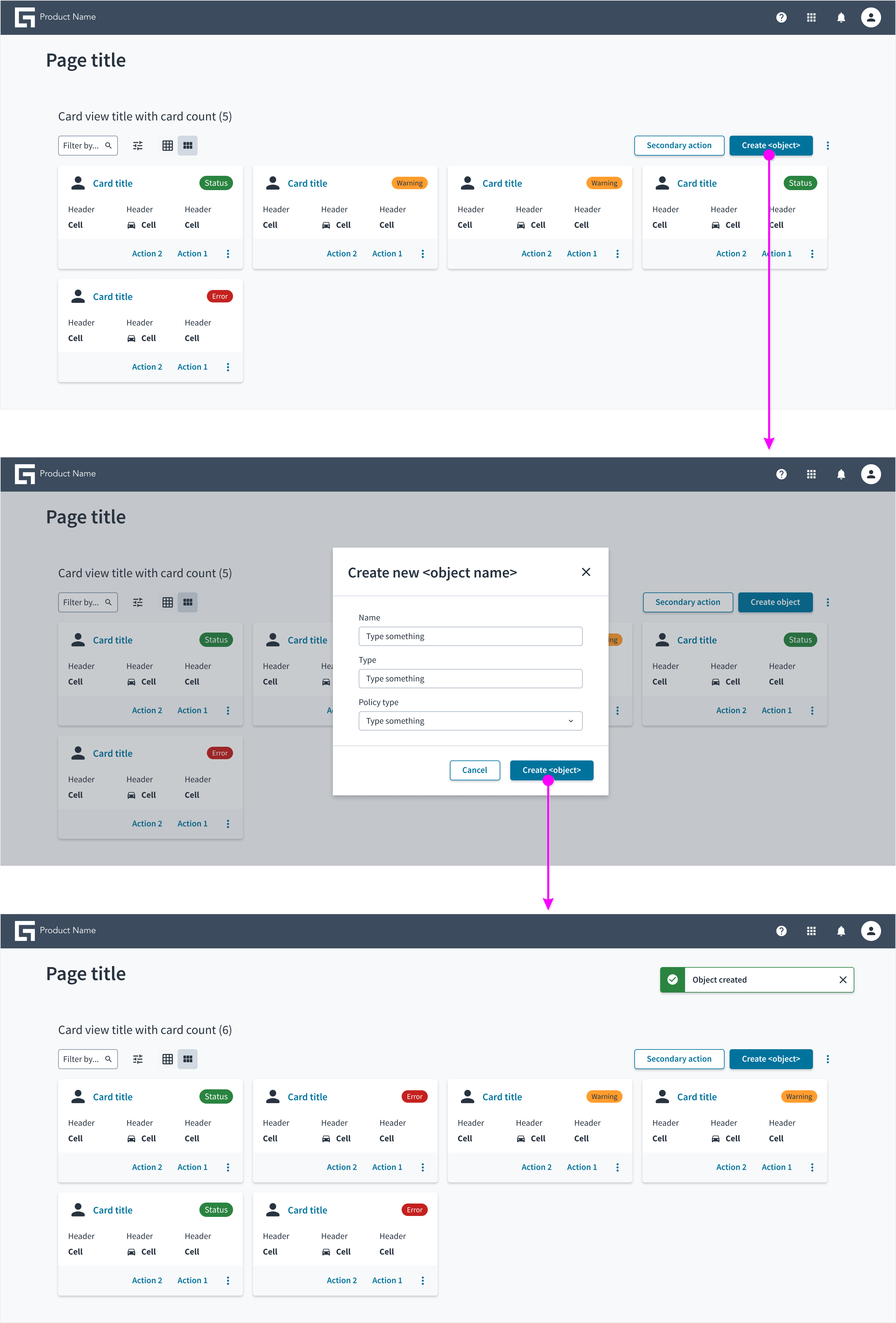Click Action 1 on the dimmed Error card behind the dialog
This screenshot has height=1323, width=896.
192,824
